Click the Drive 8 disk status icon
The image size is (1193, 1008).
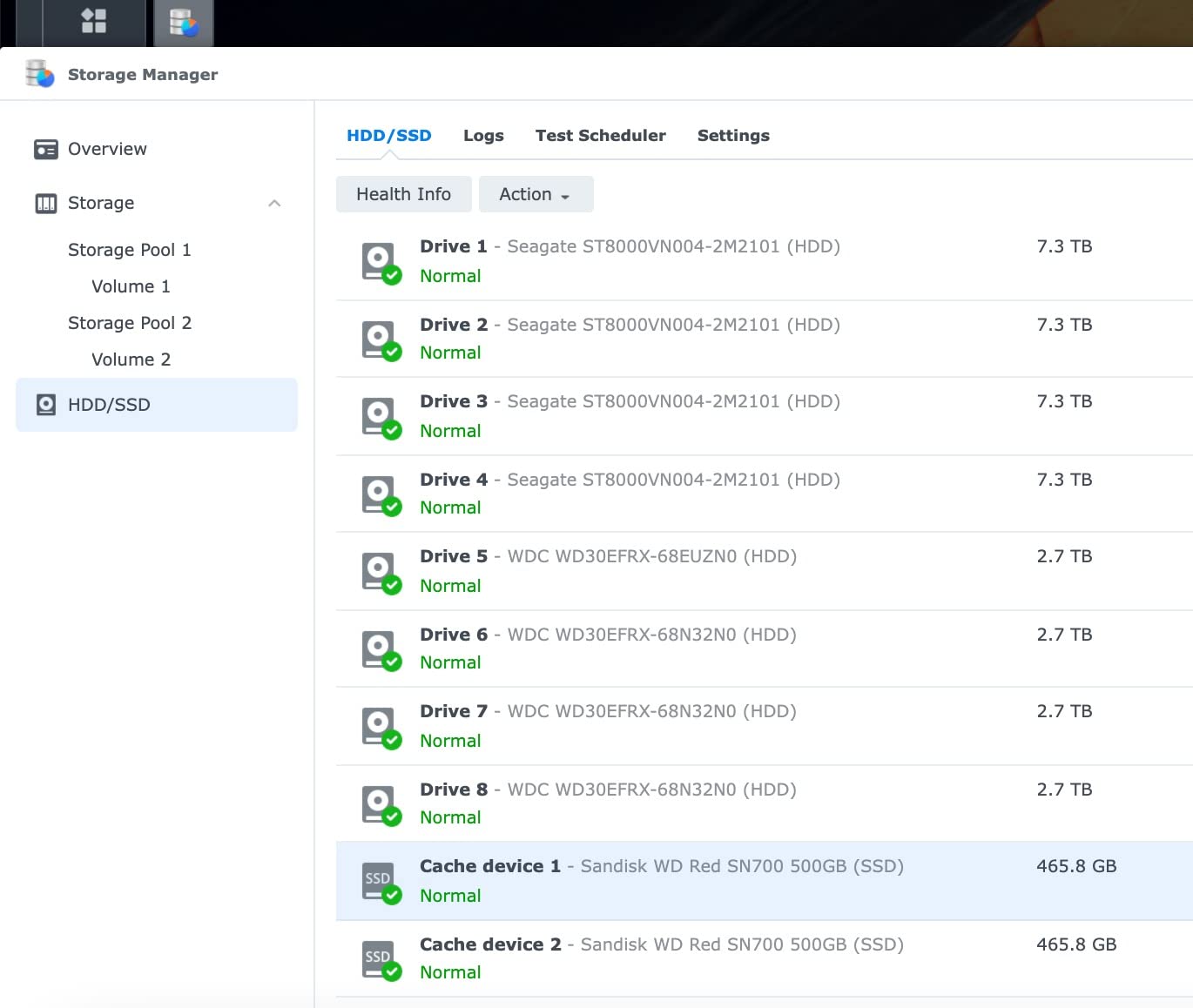(381, 804)
